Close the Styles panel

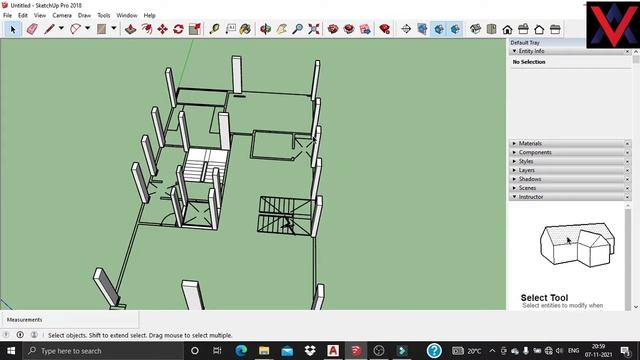point(627,161)
